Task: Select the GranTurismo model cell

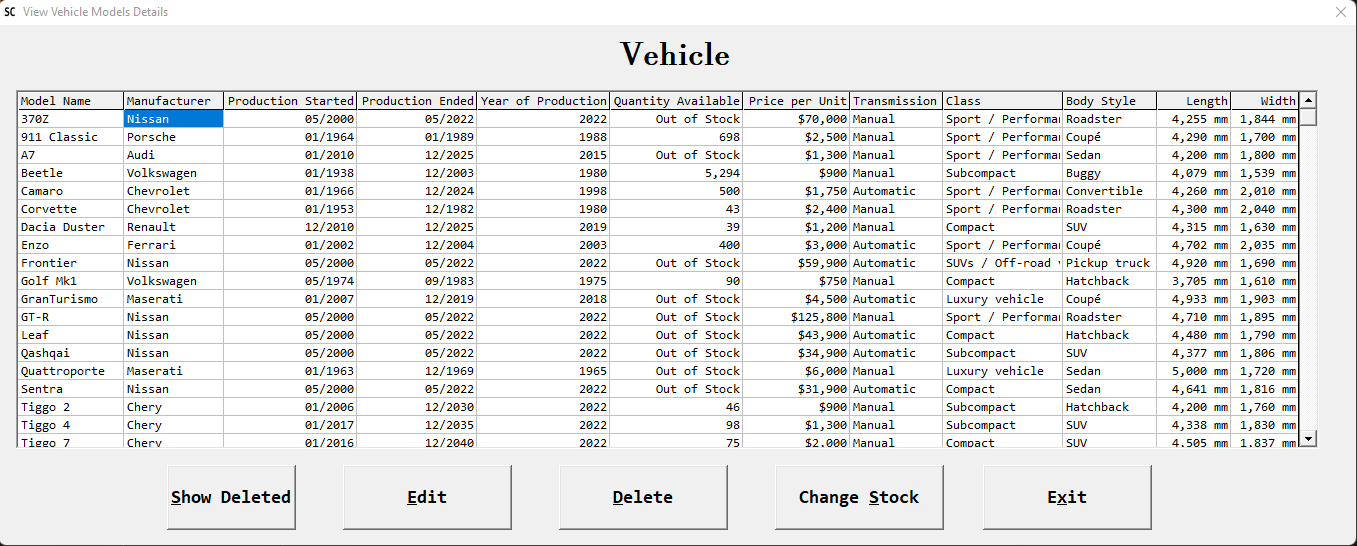Action: click(x=71, y=299)
